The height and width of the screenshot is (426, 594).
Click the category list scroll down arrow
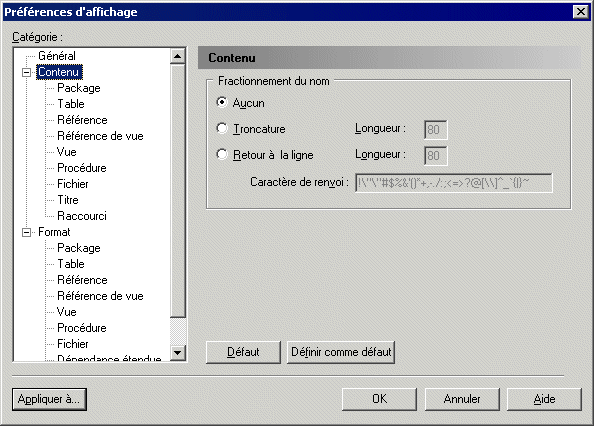point(177,353)
